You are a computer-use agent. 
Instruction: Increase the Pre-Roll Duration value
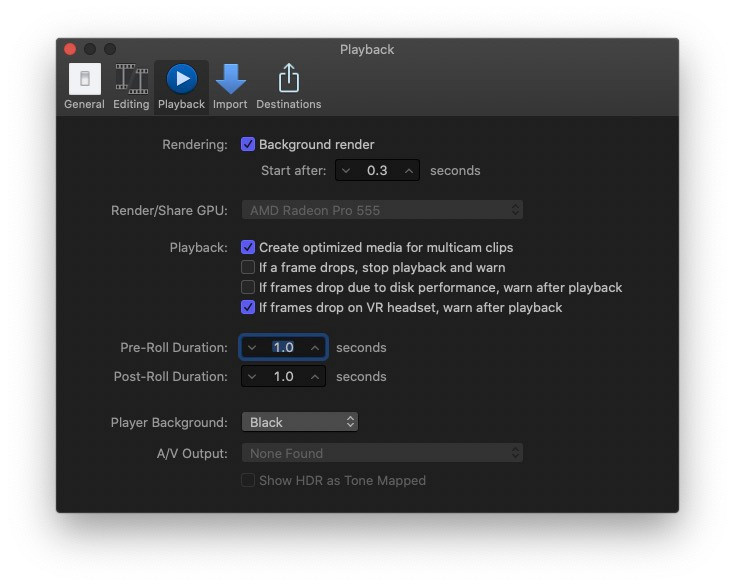[315, 347]
